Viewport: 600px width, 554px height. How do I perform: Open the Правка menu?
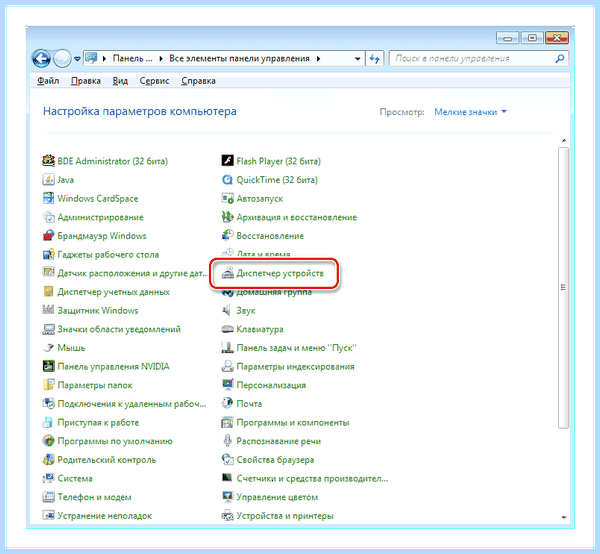point(86,81)
